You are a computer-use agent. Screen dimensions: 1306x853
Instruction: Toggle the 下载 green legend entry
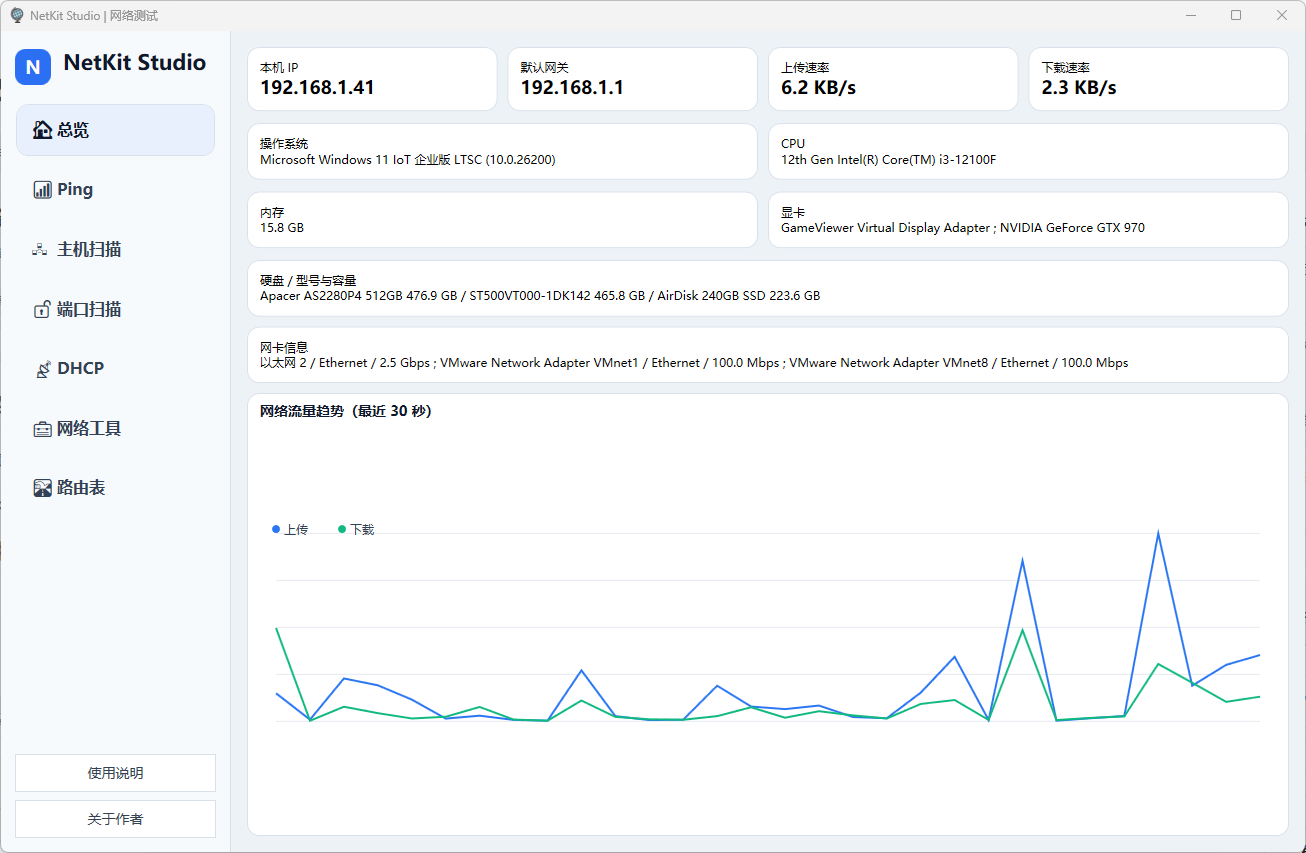(x=356, y=529)
